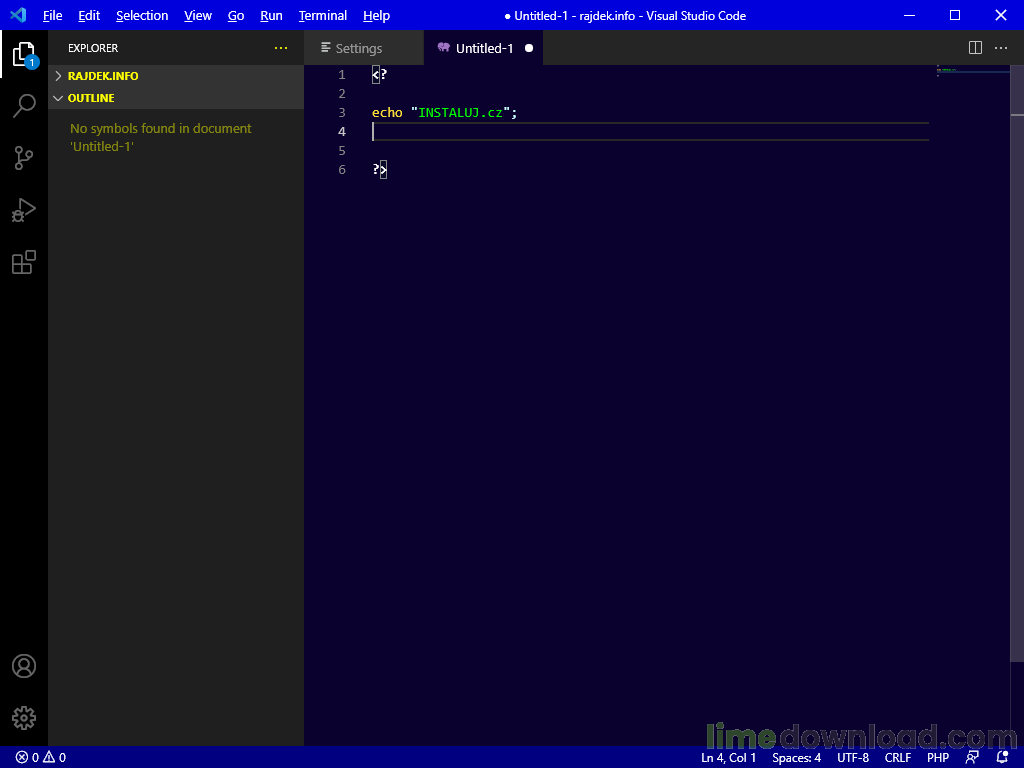Change the CRLF end of line sequence
1024x768 pixels.
(897, 758)
